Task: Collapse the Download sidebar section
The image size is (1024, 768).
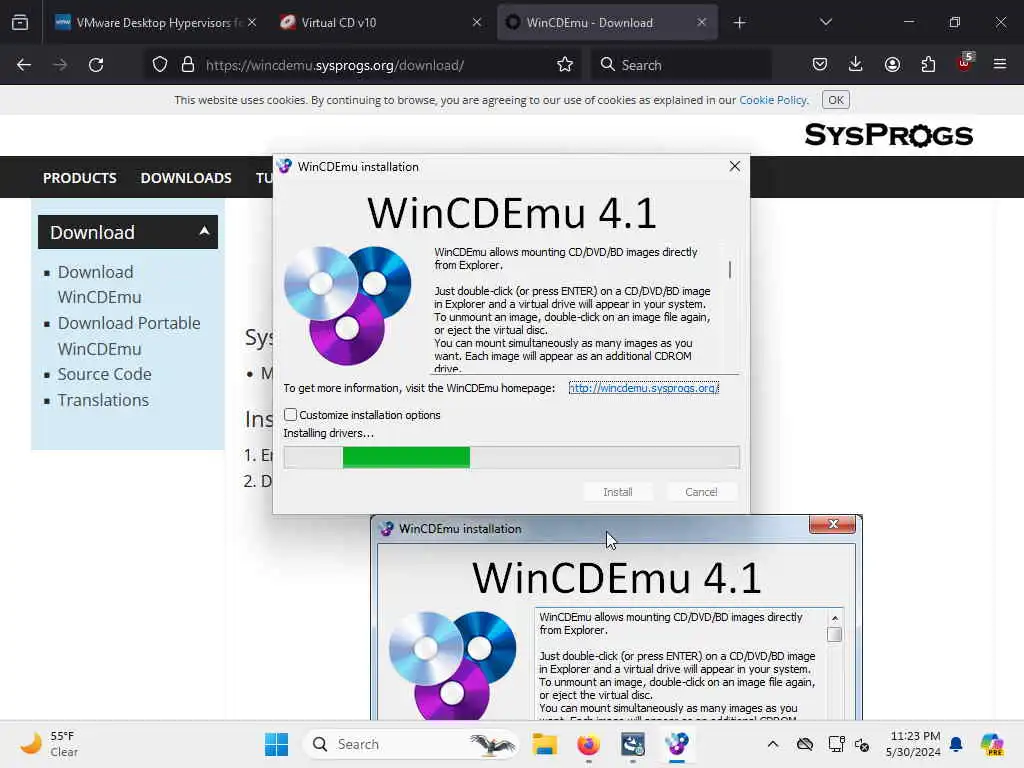Action: (128, 232)
